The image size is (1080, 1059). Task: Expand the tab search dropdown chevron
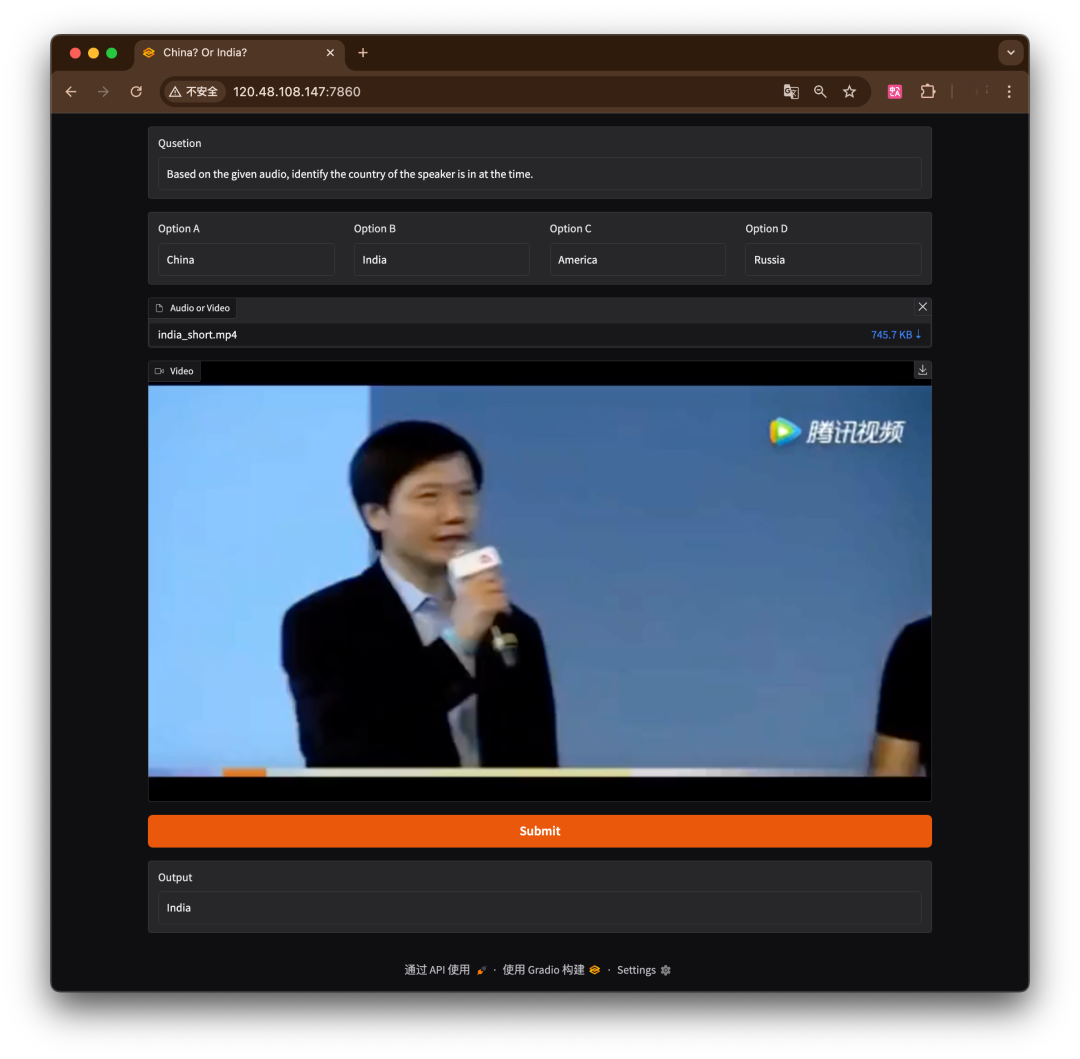pos(1010,53)
